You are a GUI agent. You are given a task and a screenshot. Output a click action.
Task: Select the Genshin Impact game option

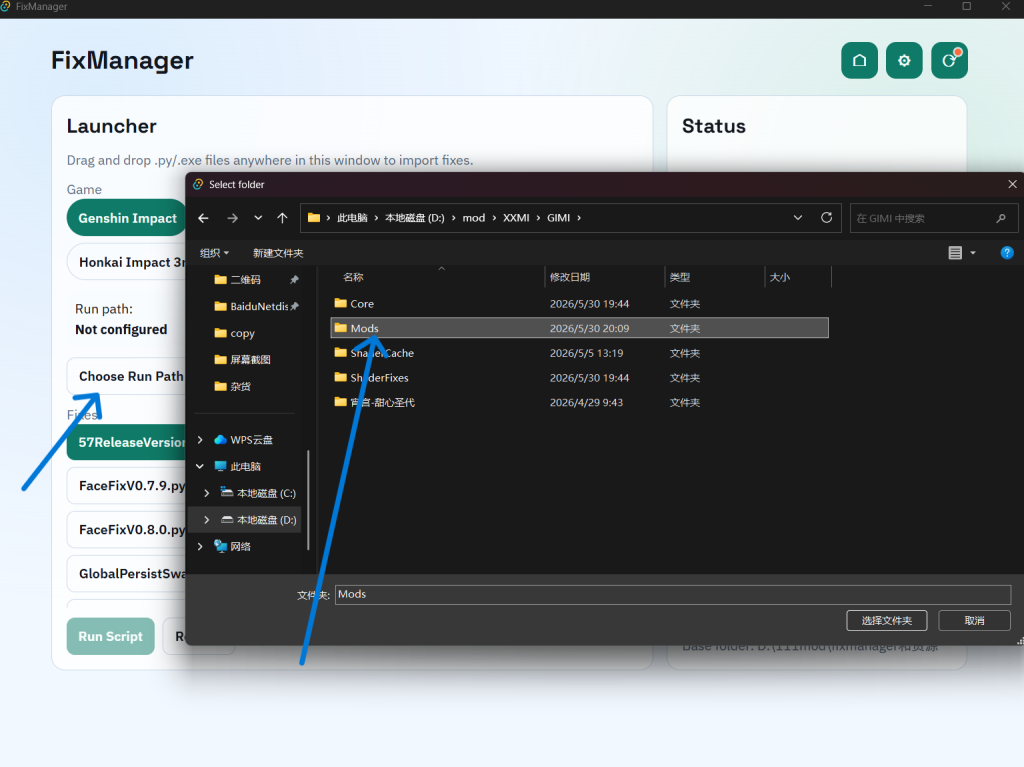click(127, 218)
